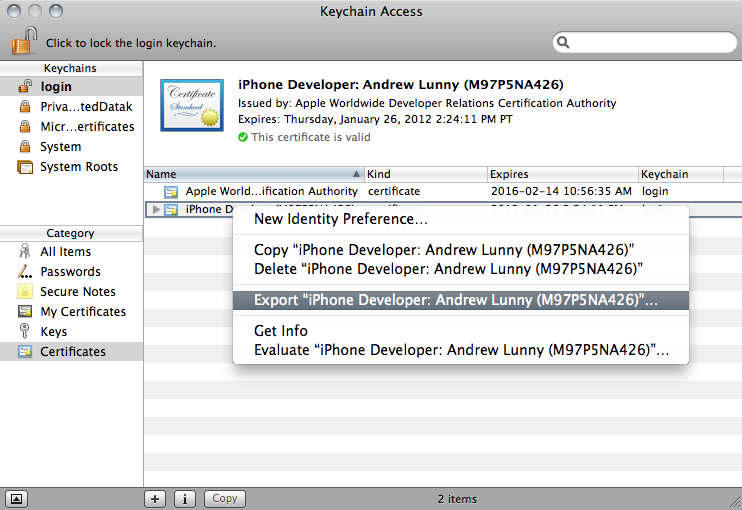Open the Passwords category

tap(70, 272)
